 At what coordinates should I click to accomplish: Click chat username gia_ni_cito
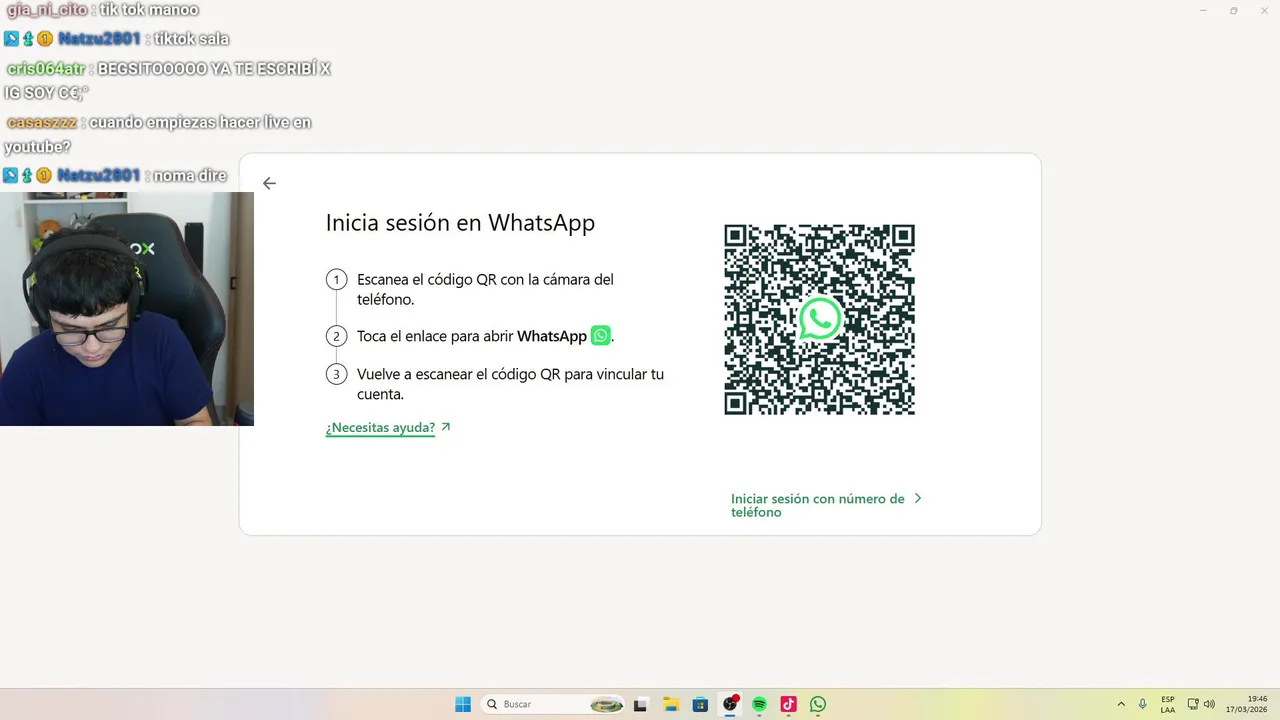click(x=47, y=10)
